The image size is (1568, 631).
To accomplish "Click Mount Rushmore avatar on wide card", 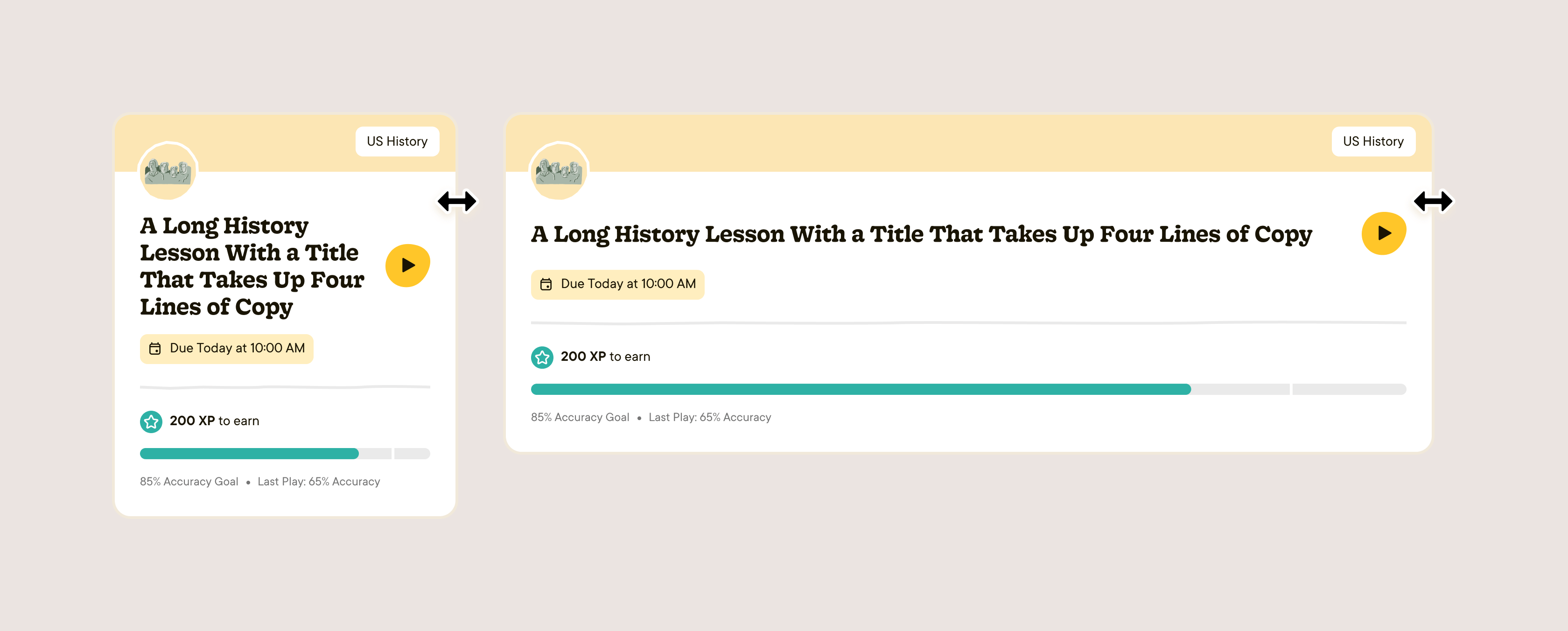I will pyautogui.click(x=559, y=171).
